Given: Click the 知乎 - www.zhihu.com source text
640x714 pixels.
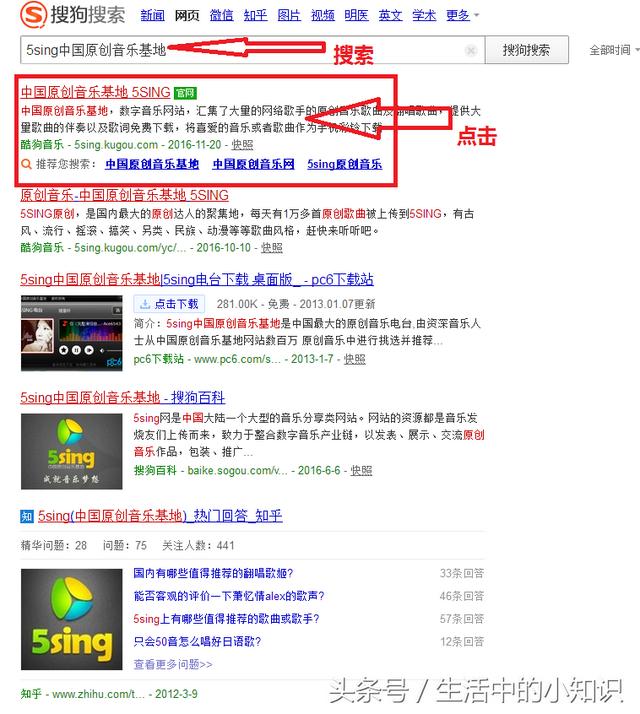Looking at the screenshot, I should click(x=82, y=694).
